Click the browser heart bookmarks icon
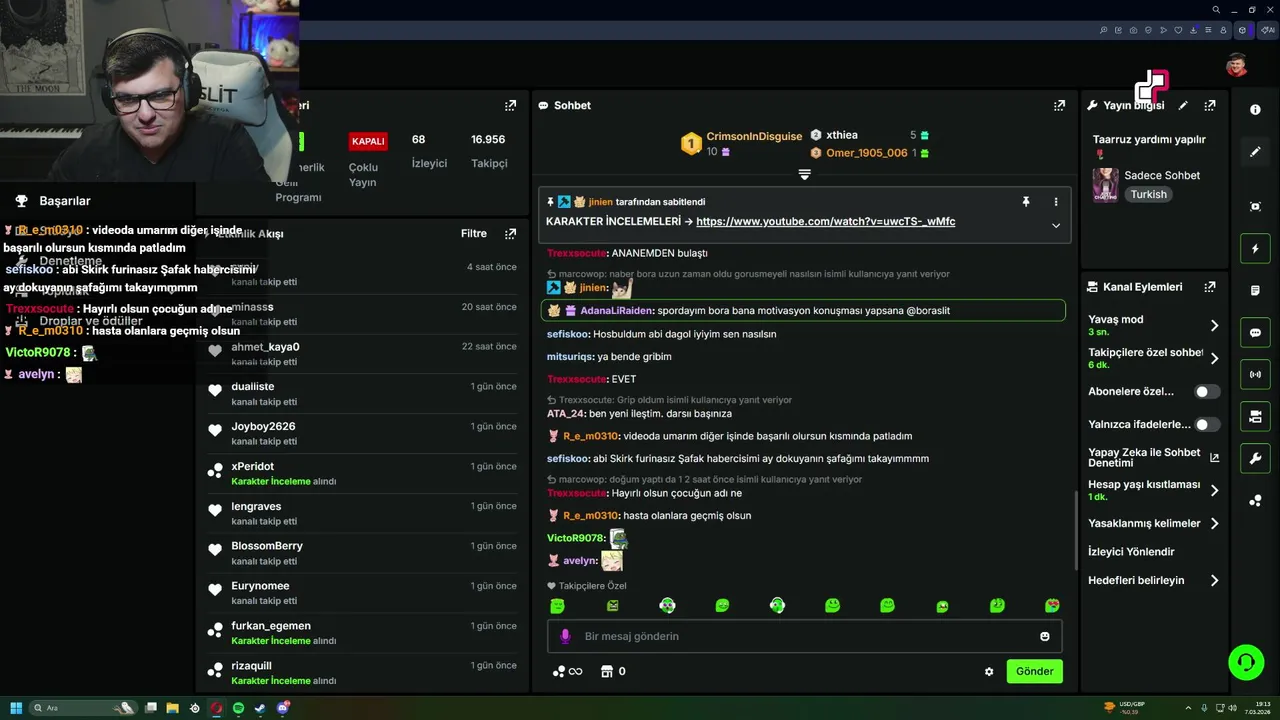The width and height of the screenshot is (1280, 720). point(1179,30)
